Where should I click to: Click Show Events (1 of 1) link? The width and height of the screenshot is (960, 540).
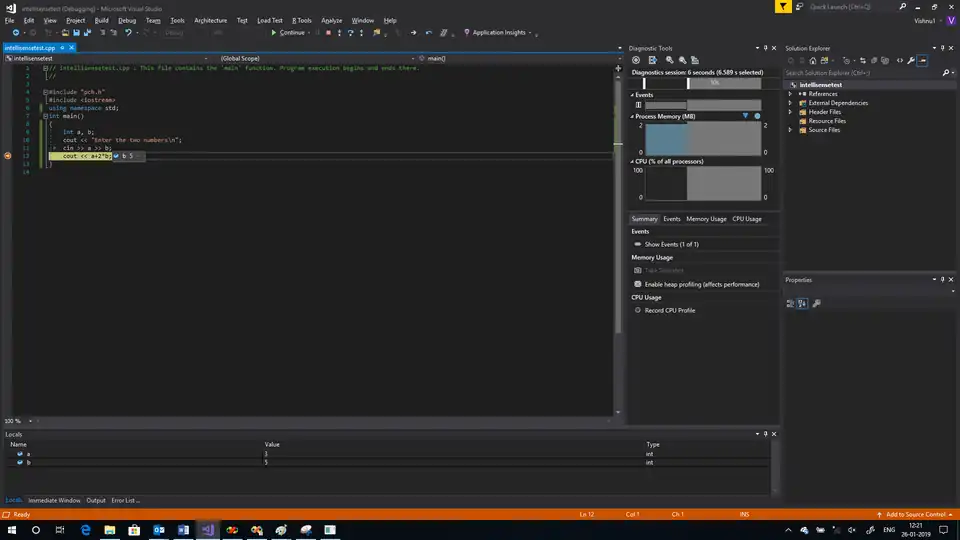pyautogui.click(x=671, y=244)
